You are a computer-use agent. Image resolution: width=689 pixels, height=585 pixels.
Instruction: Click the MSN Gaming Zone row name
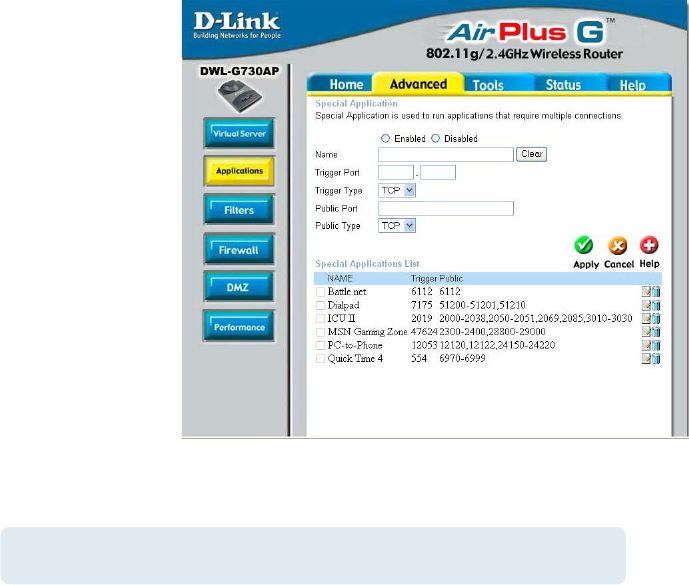pyautogui.click(x=367, y=331)
